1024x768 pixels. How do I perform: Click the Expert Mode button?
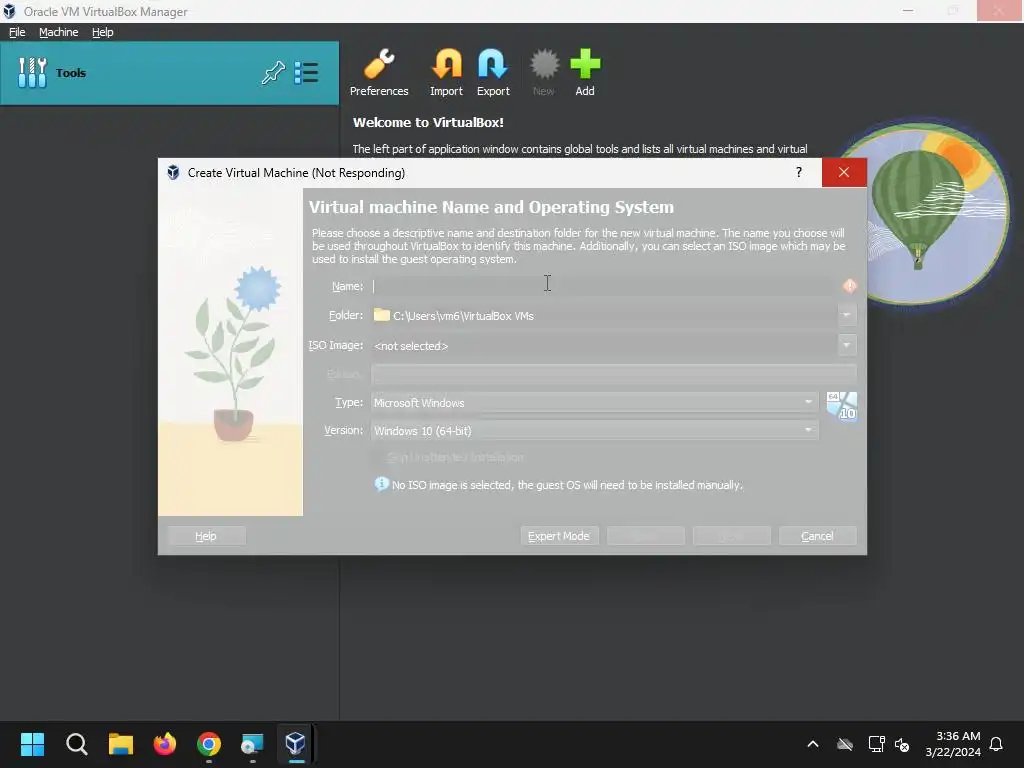click(x=559, y=536)
